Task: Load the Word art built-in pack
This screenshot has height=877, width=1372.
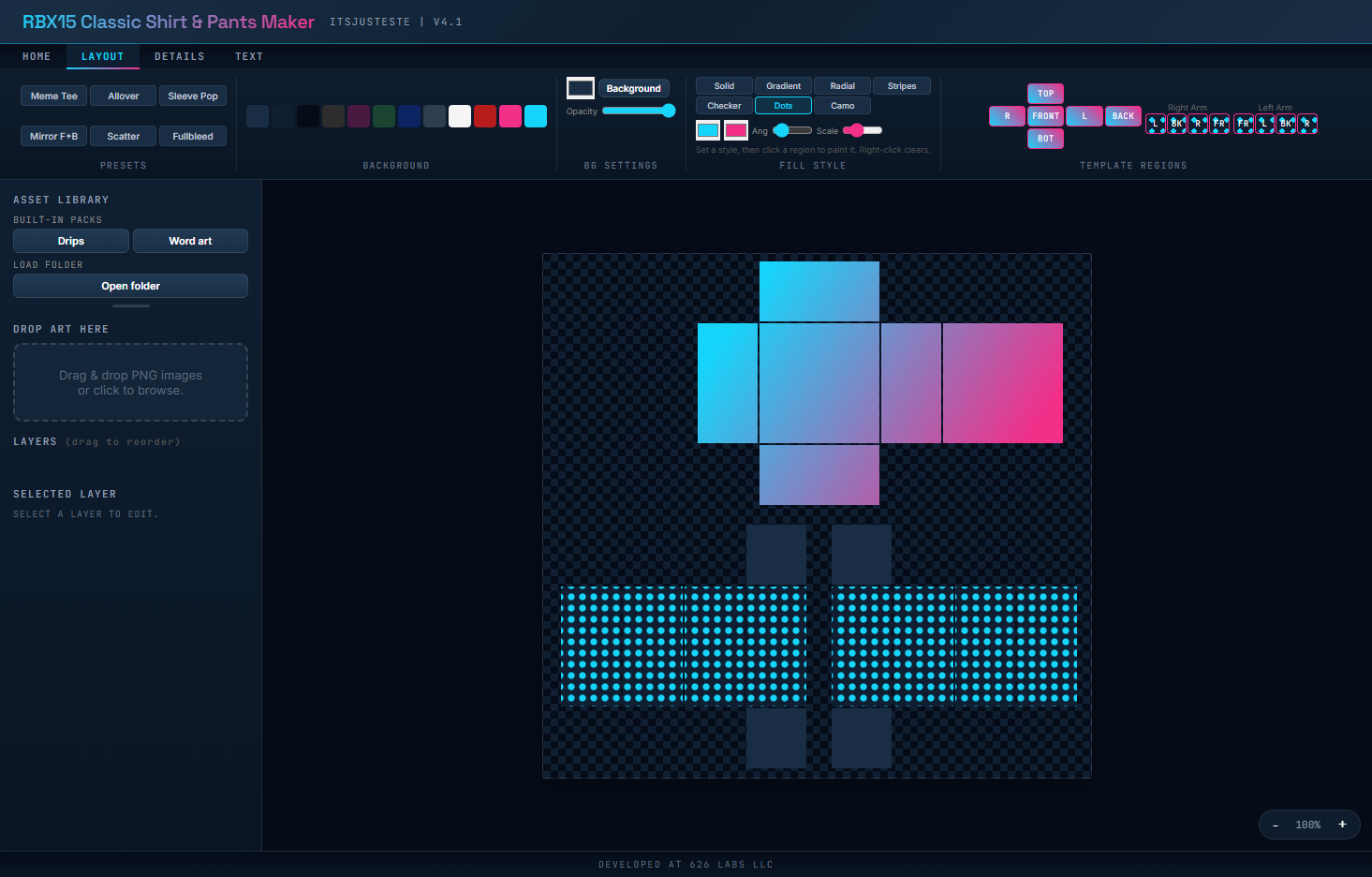Action: pyautogui.click(x=190, y=241)
